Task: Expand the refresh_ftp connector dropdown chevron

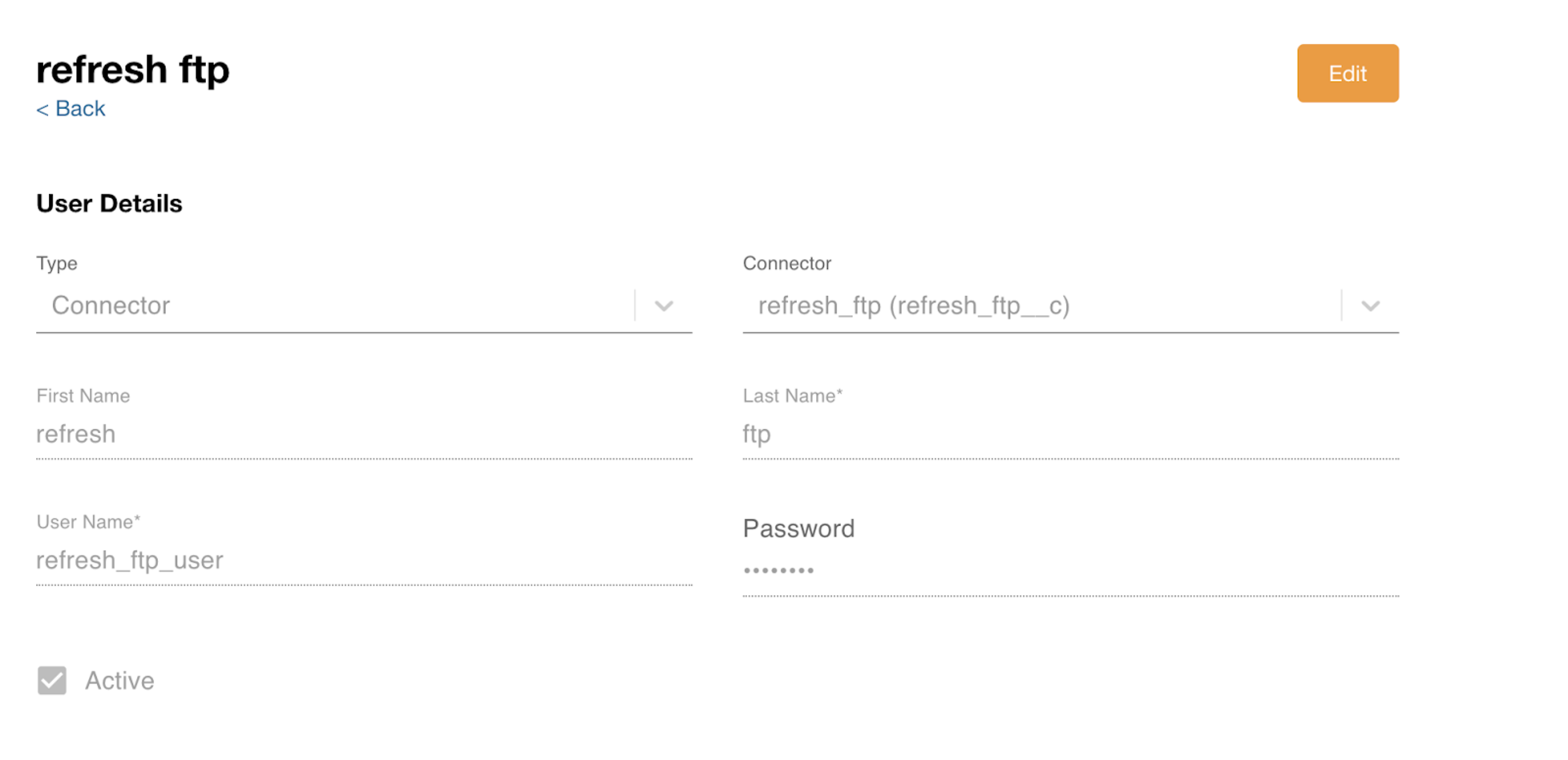Action: (1370, 306)
